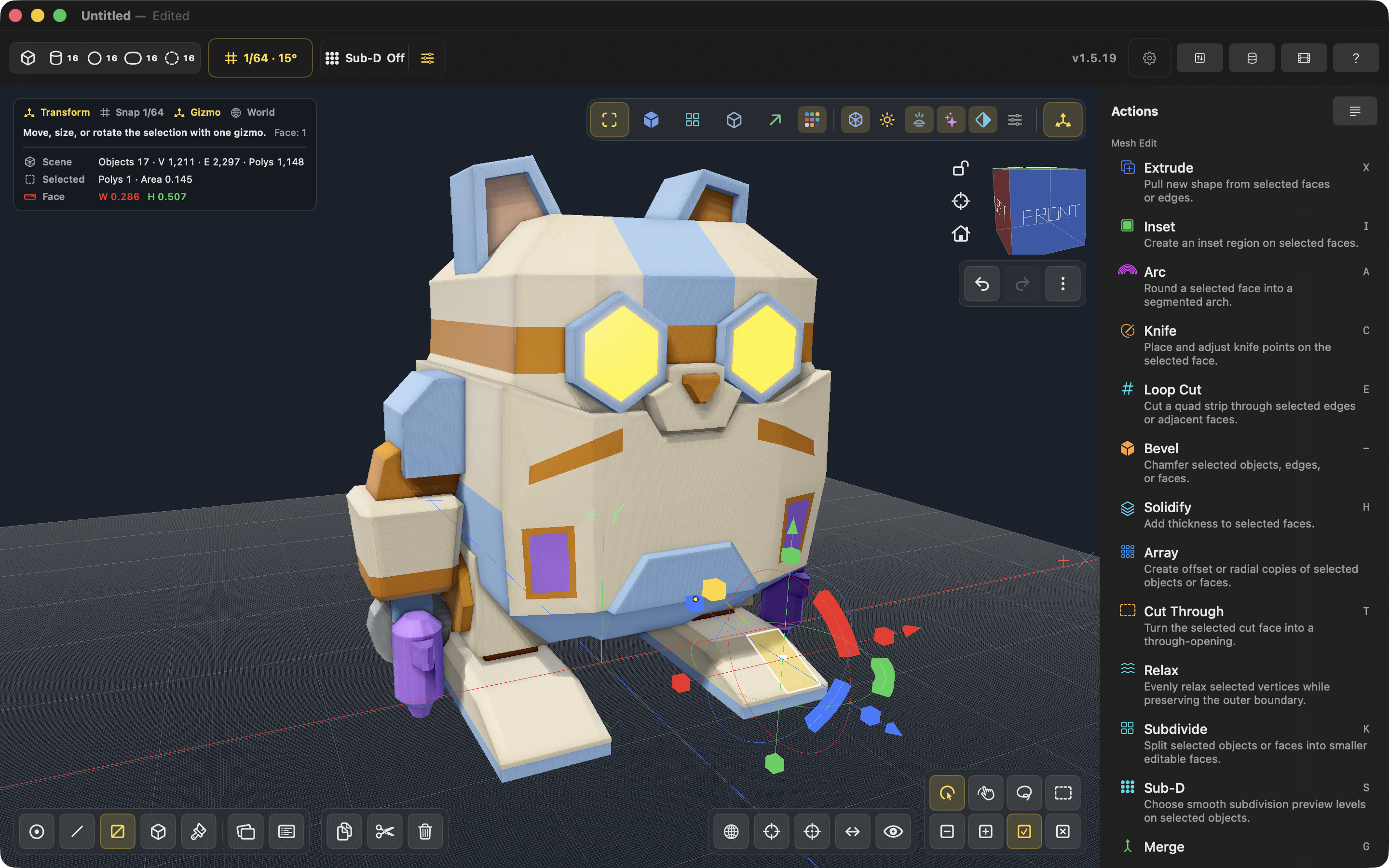Click the scissors cut icon
Viewport: 1389px width, 868px height.
tap(384, 831)
